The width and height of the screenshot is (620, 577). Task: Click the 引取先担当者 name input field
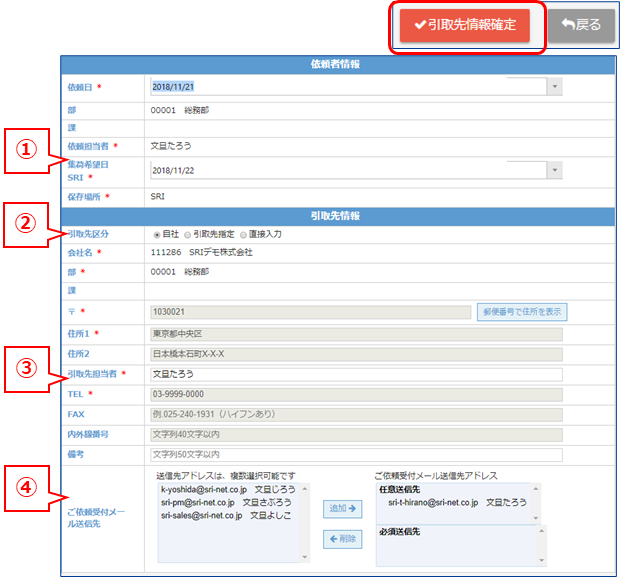pyautogui.click(x=355, y=374)
